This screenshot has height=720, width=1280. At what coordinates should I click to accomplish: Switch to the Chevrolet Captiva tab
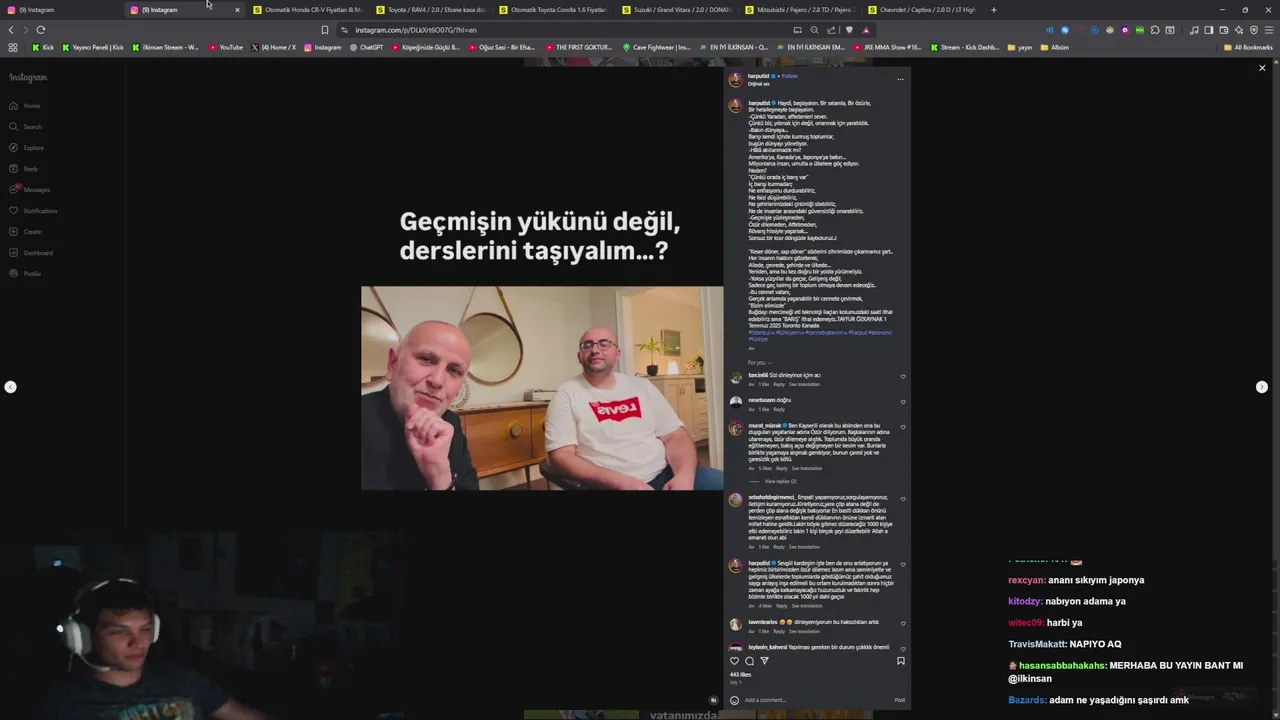(923, 10)
